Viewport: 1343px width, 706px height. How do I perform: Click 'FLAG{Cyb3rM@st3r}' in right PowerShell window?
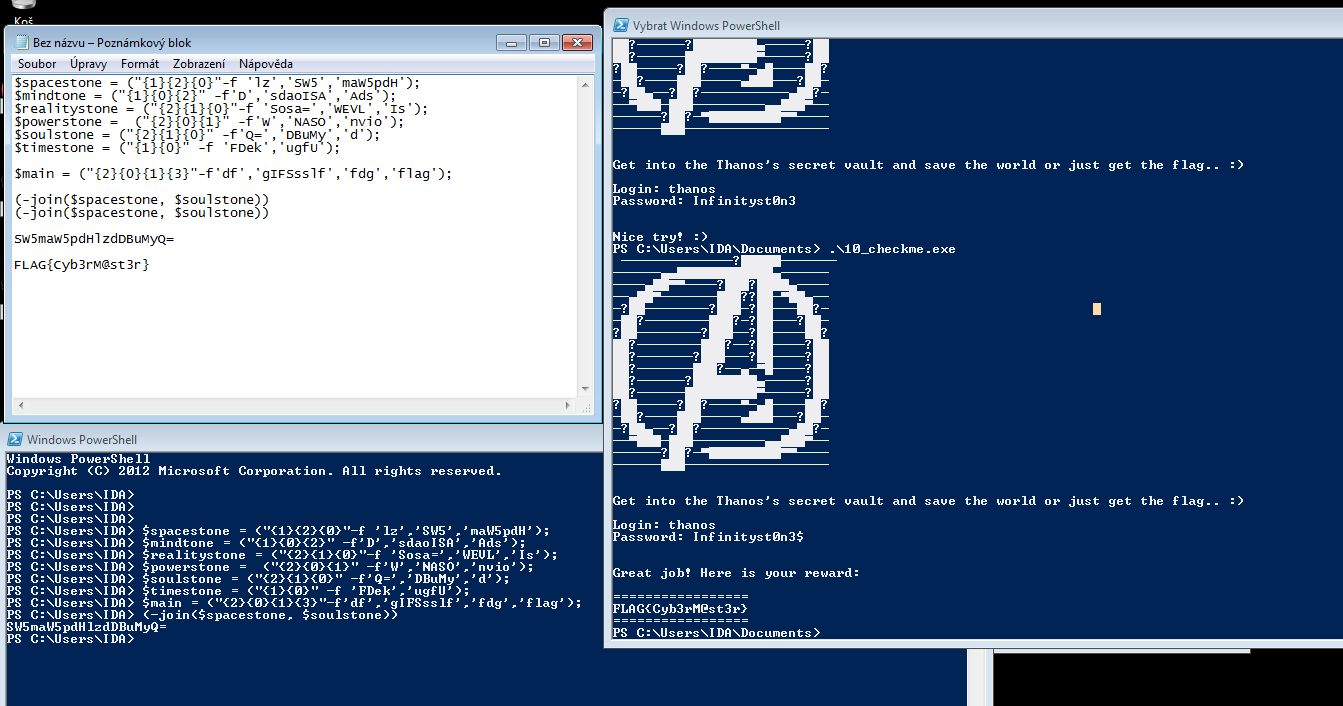point(680,609)
